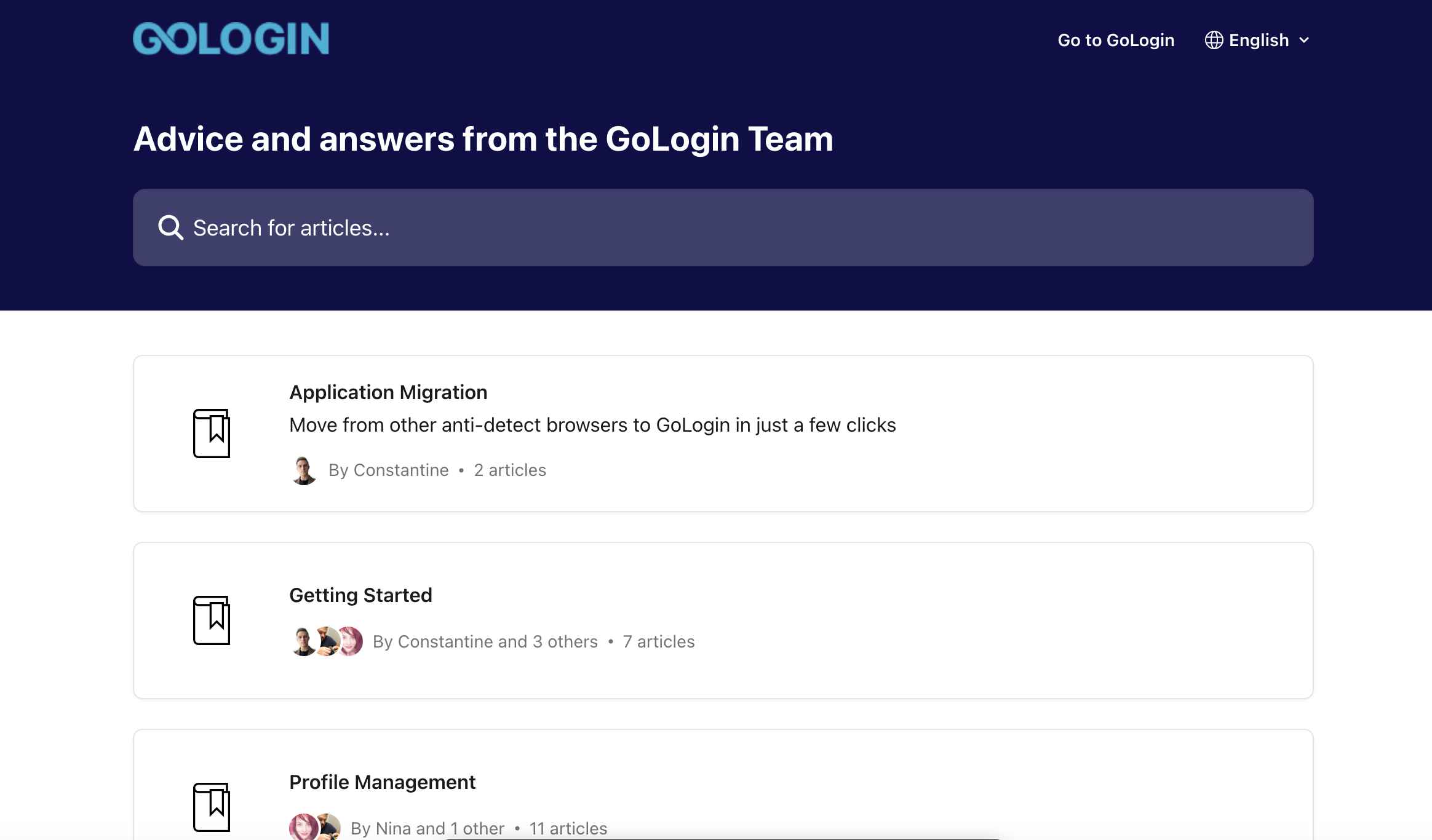Click the Getting Started bookmark icon
This screenshot has height=840, width=1432.
212,620
